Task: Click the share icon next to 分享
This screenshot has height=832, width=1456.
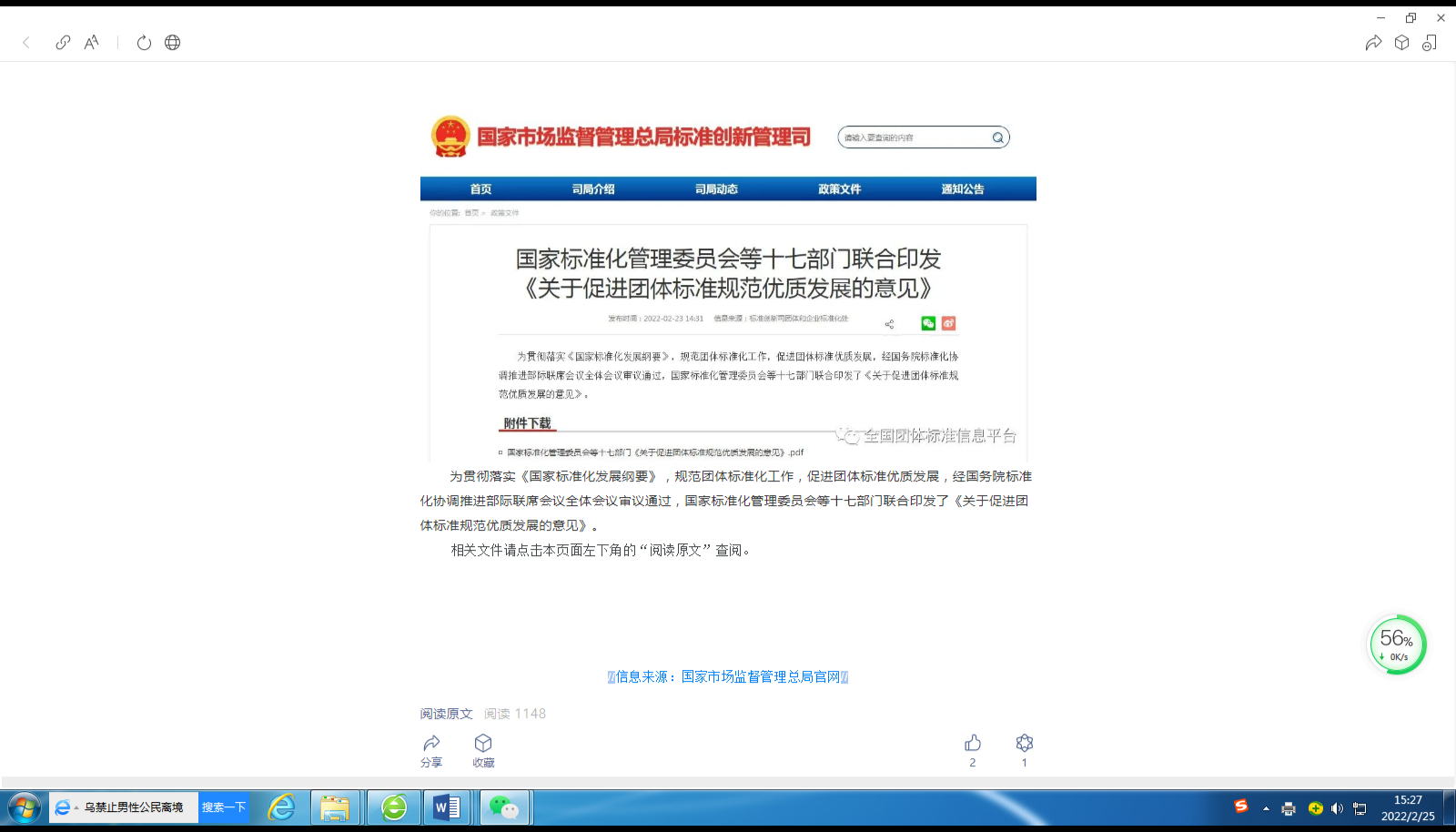Action: pyautogui.click(x=433, y=743)
